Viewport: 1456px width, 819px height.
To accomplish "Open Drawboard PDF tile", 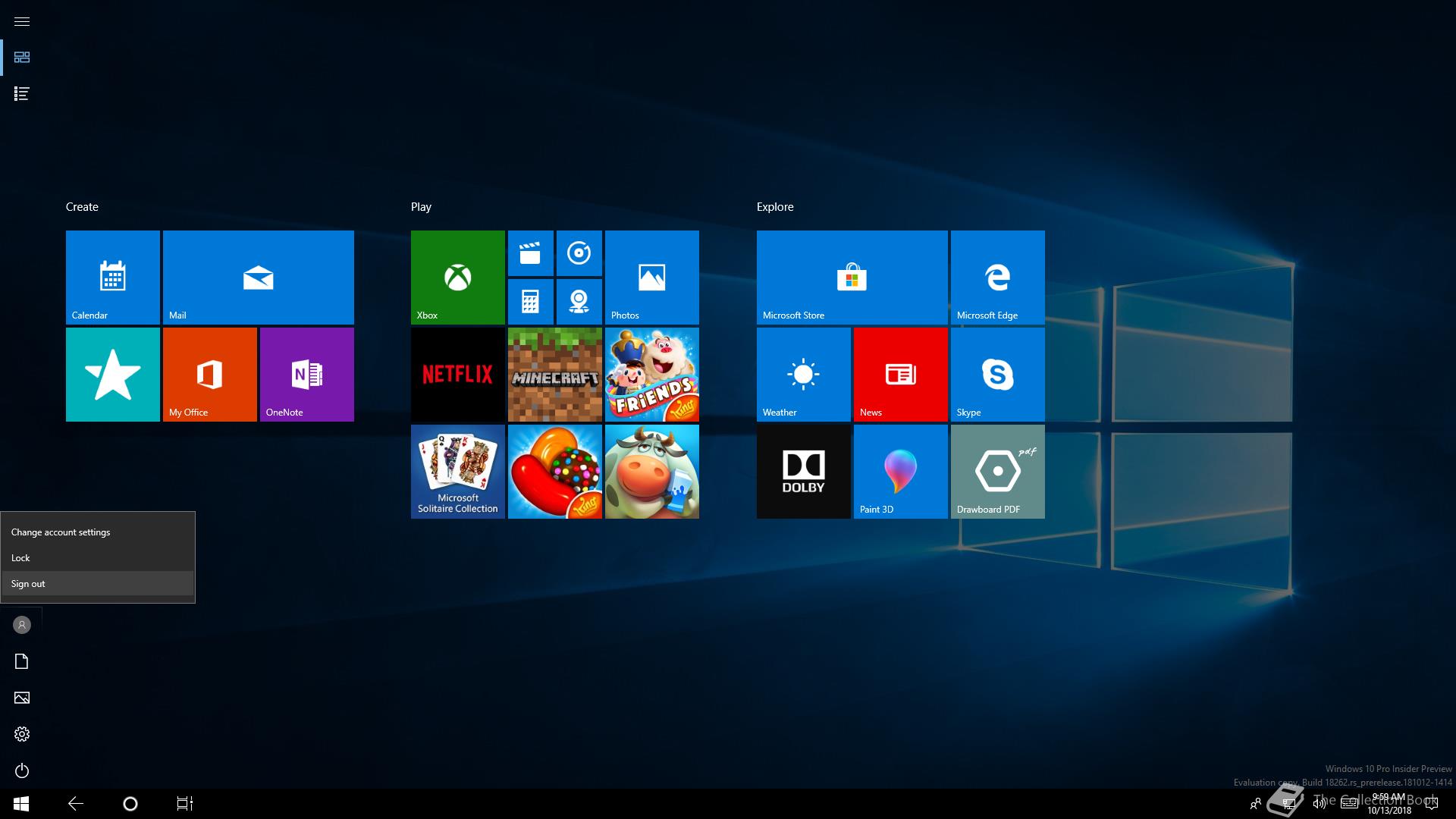I will [998, 472].
